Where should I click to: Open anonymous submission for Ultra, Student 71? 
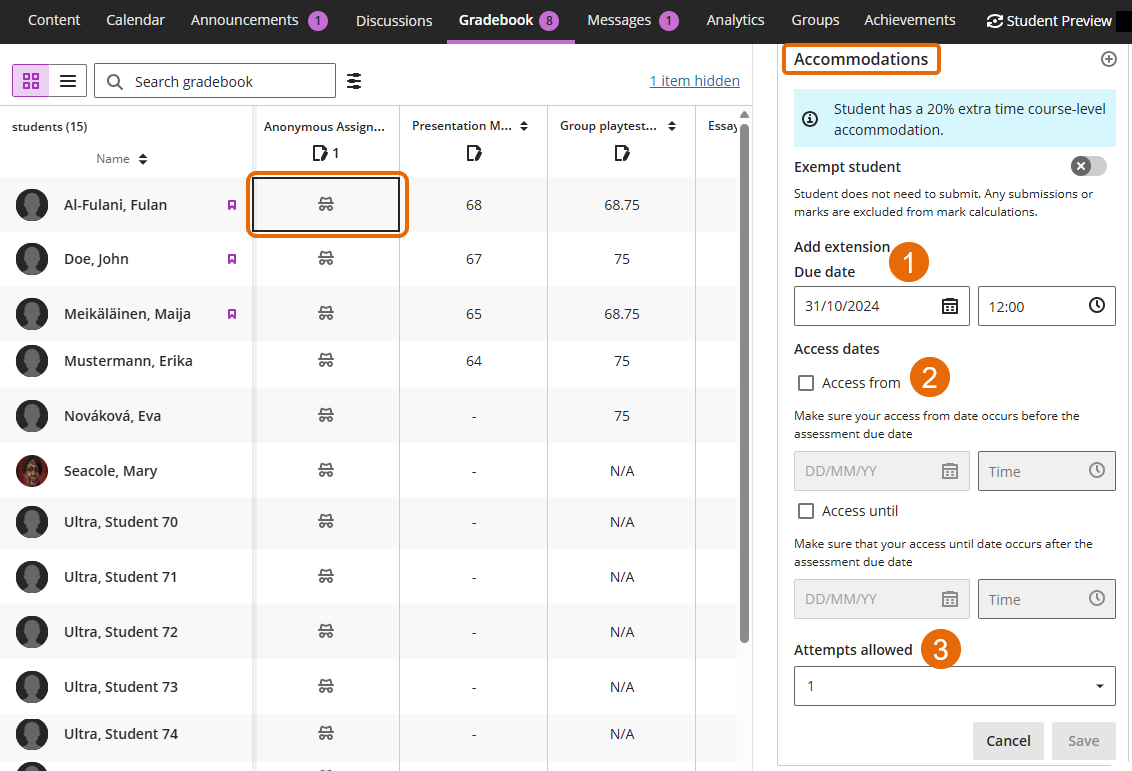pyautogui.click(x=326, y=576)
